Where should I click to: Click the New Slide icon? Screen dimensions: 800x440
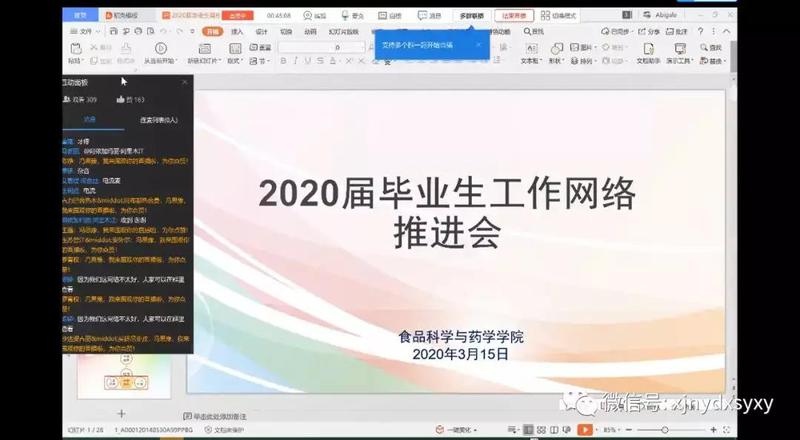click(x=202, y=50)
